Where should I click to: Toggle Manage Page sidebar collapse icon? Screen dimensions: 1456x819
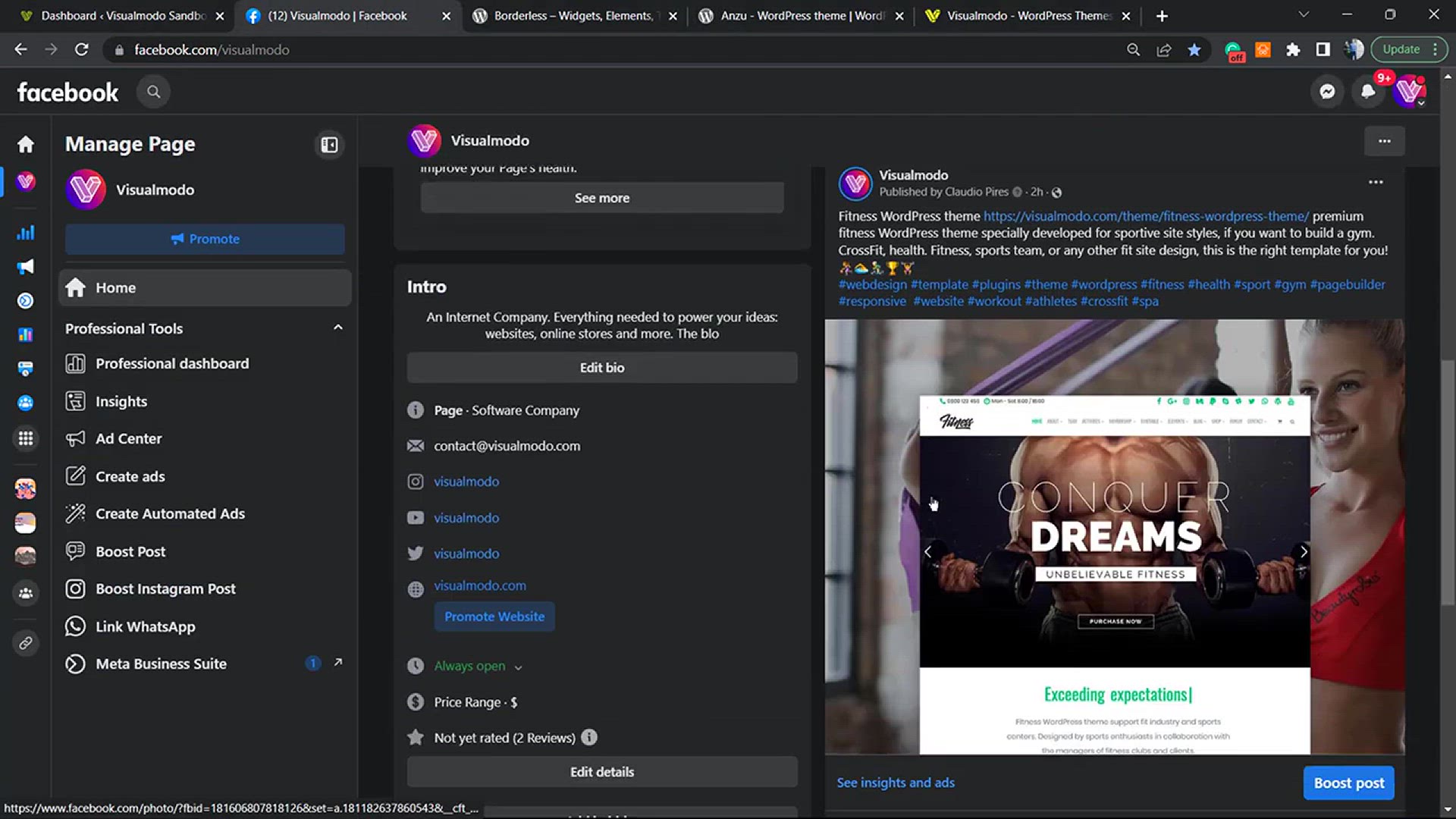[329, 145]
